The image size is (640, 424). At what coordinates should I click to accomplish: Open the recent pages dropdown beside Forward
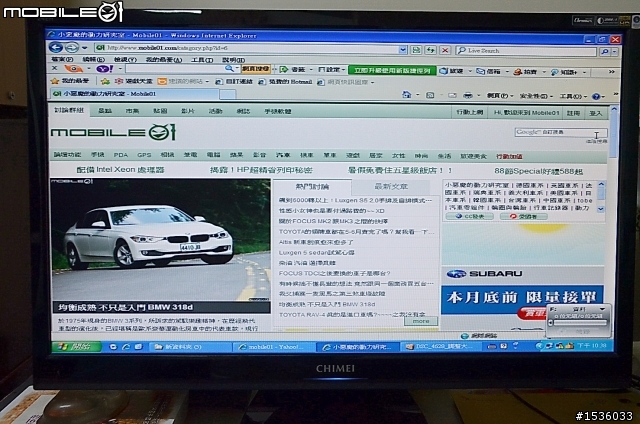(84, 48)
